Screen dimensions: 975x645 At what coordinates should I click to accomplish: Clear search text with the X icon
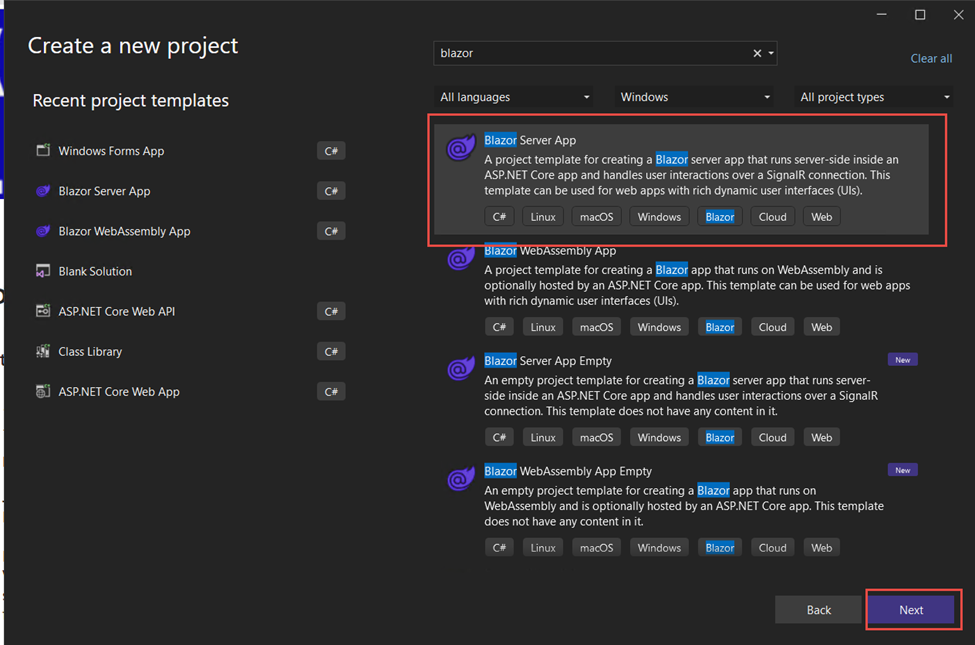(757, 53)
